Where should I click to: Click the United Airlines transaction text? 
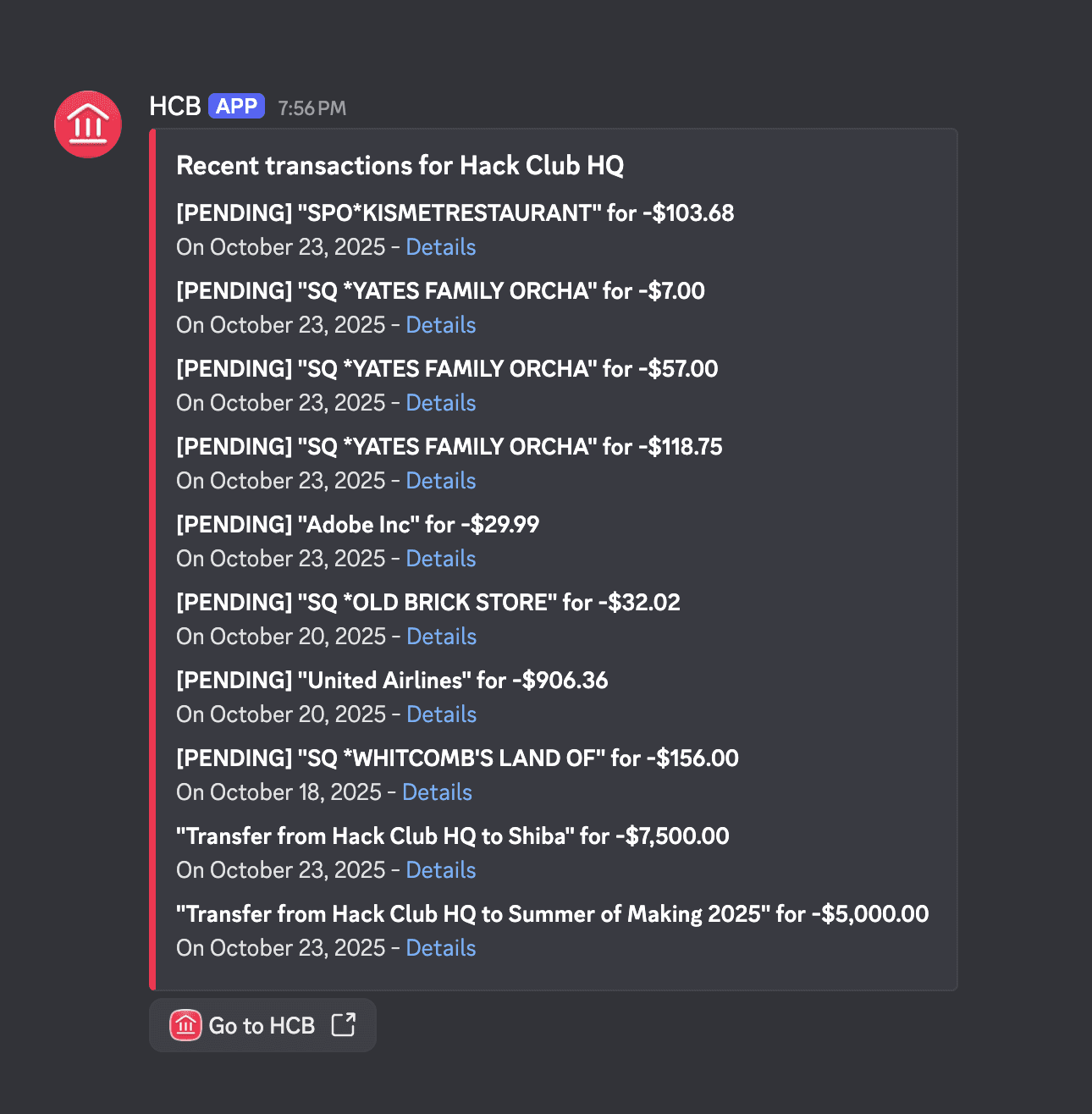(x=392, y=681)
